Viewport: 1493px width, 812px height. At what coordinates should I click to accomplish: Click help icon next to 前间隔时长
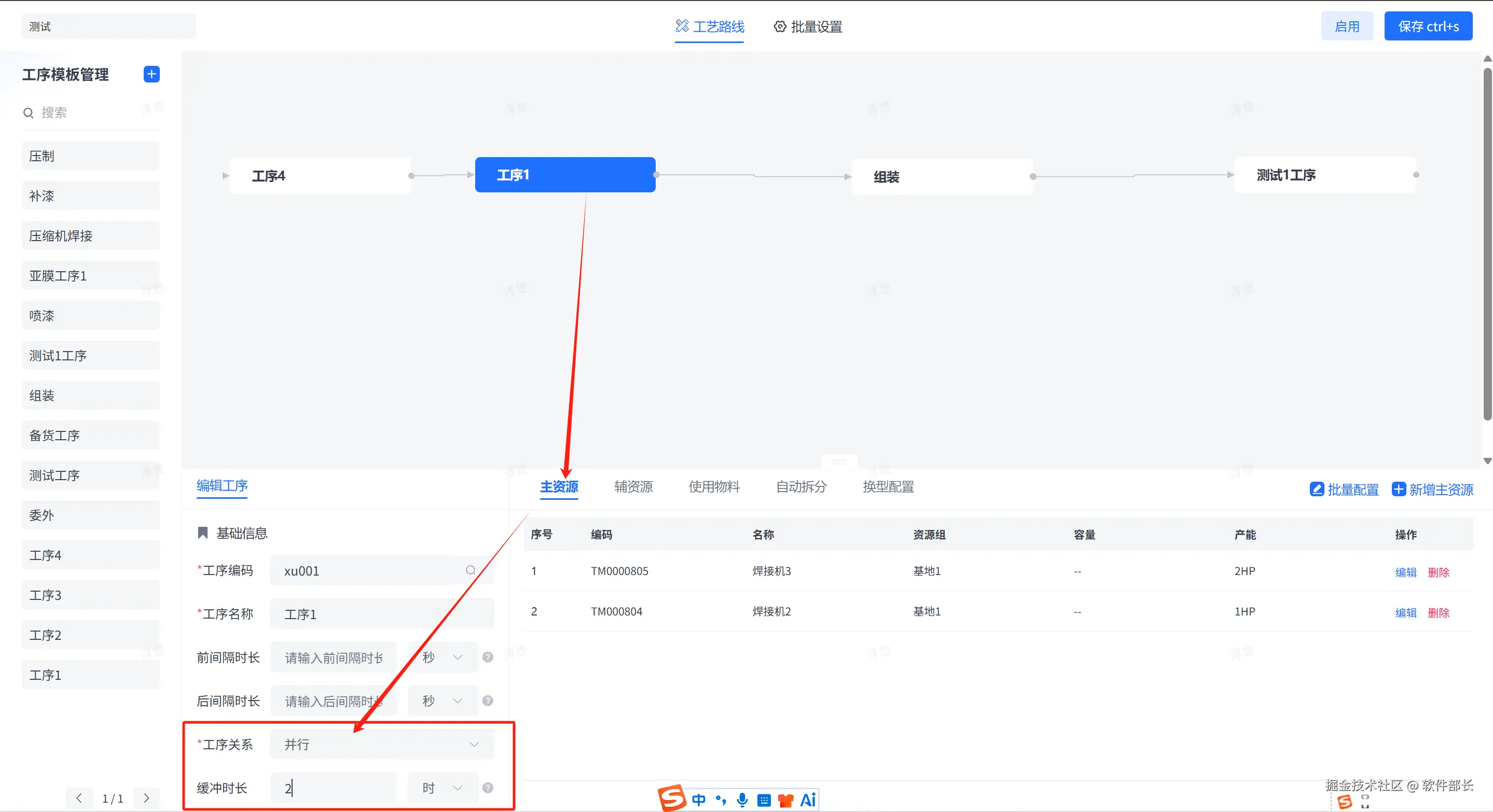tap(488, 657)
